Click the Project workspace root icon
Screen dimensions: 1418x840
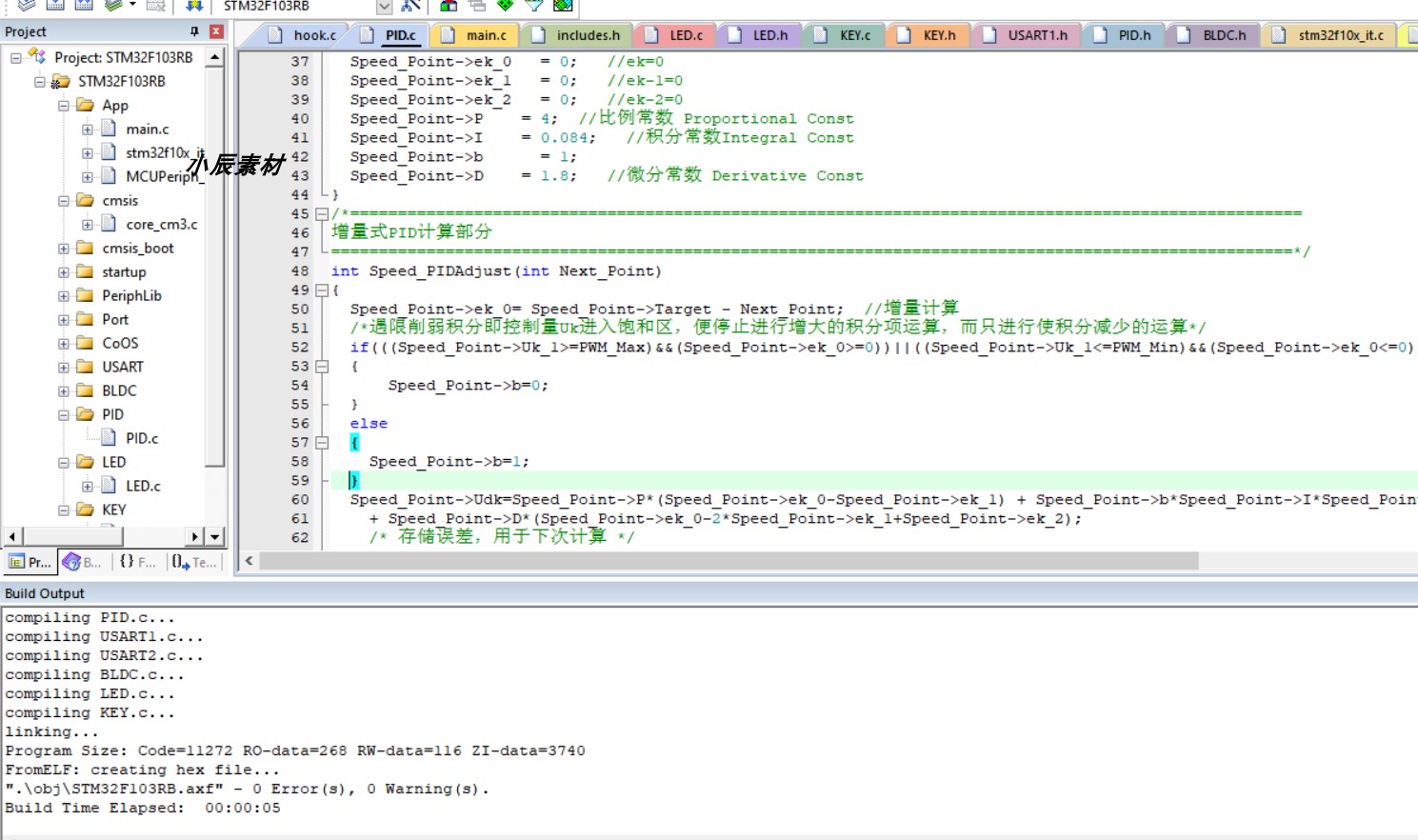point(37,56)
